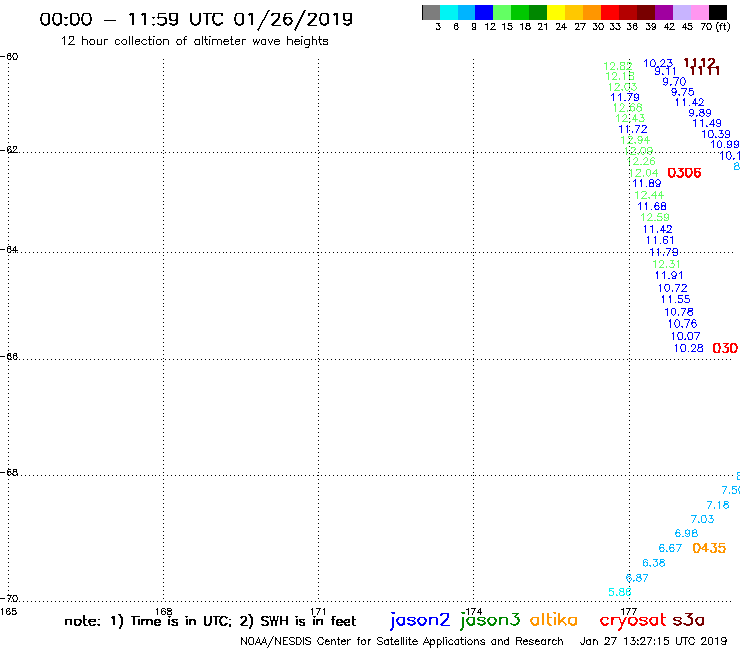This screenshot has height=650, width=740.
Task: Click the 168 longitude axis label
Action: click(x=164, y=611)
